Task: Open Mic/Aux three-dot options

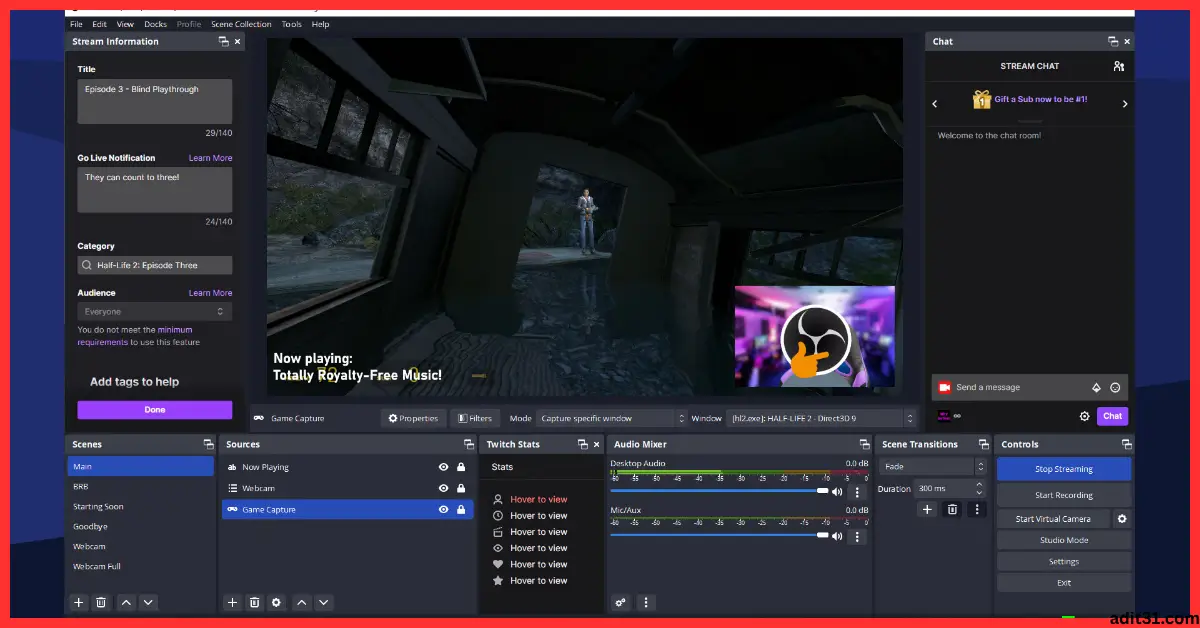Action: click(x=857, y=536)
